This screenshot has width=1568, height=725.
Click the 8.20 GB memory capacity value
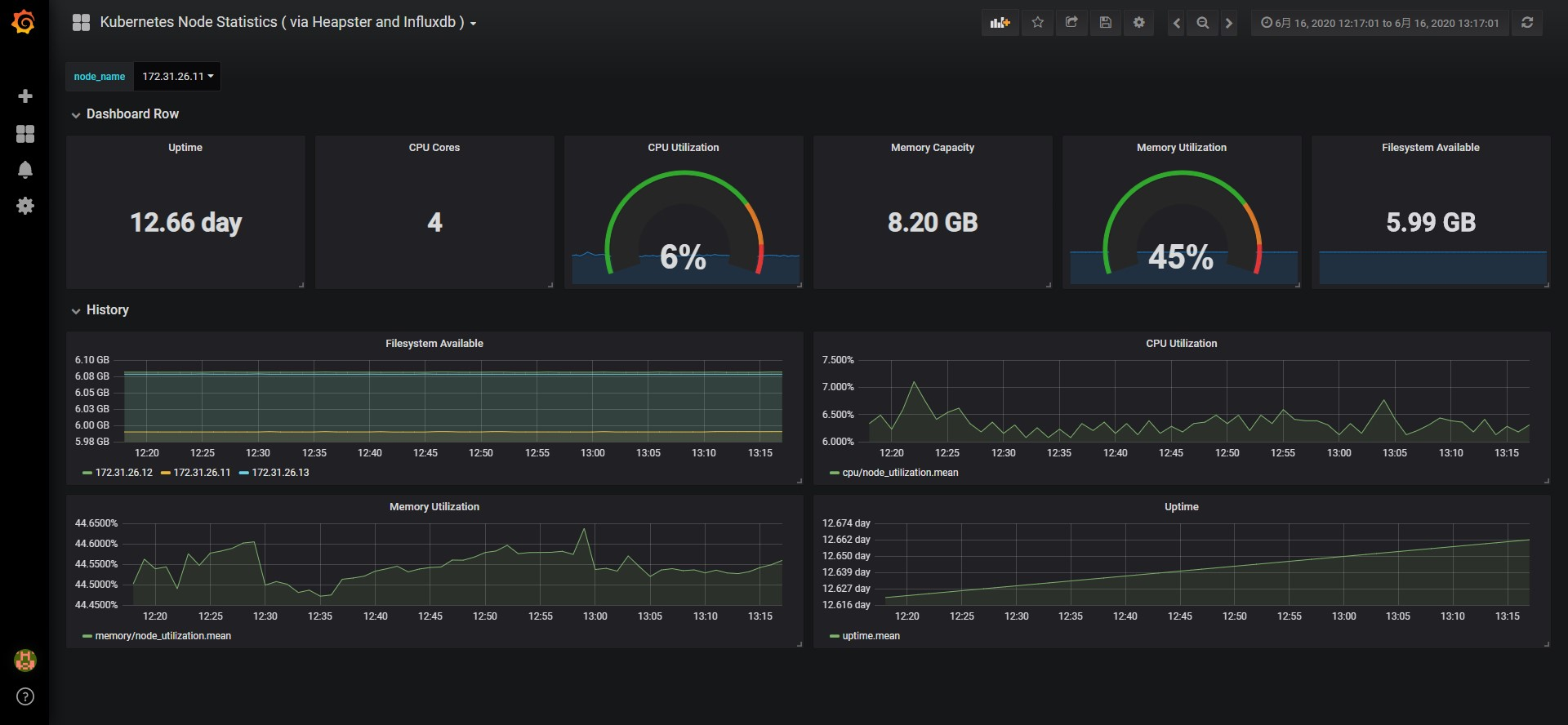[x=933, y=222]
